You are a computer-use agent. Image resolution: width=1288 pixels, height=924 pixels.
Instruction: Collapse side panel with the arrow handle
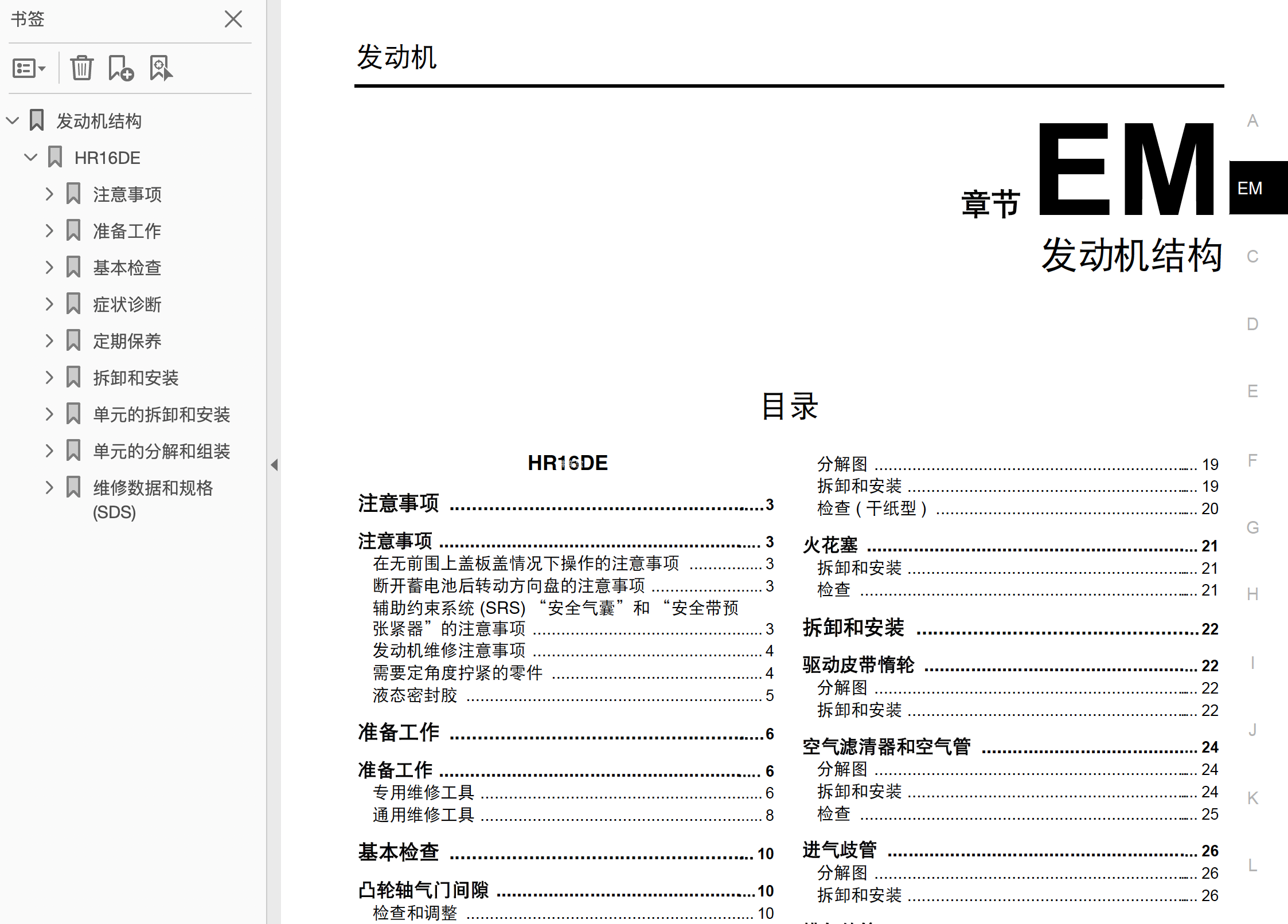click(x=274, y=464)
